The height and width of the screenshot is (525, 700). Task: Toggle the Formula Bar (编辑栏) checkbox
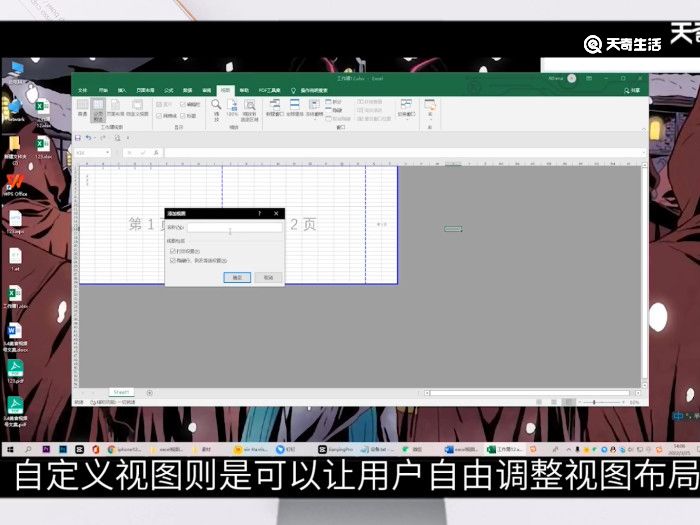coord(183,104)
